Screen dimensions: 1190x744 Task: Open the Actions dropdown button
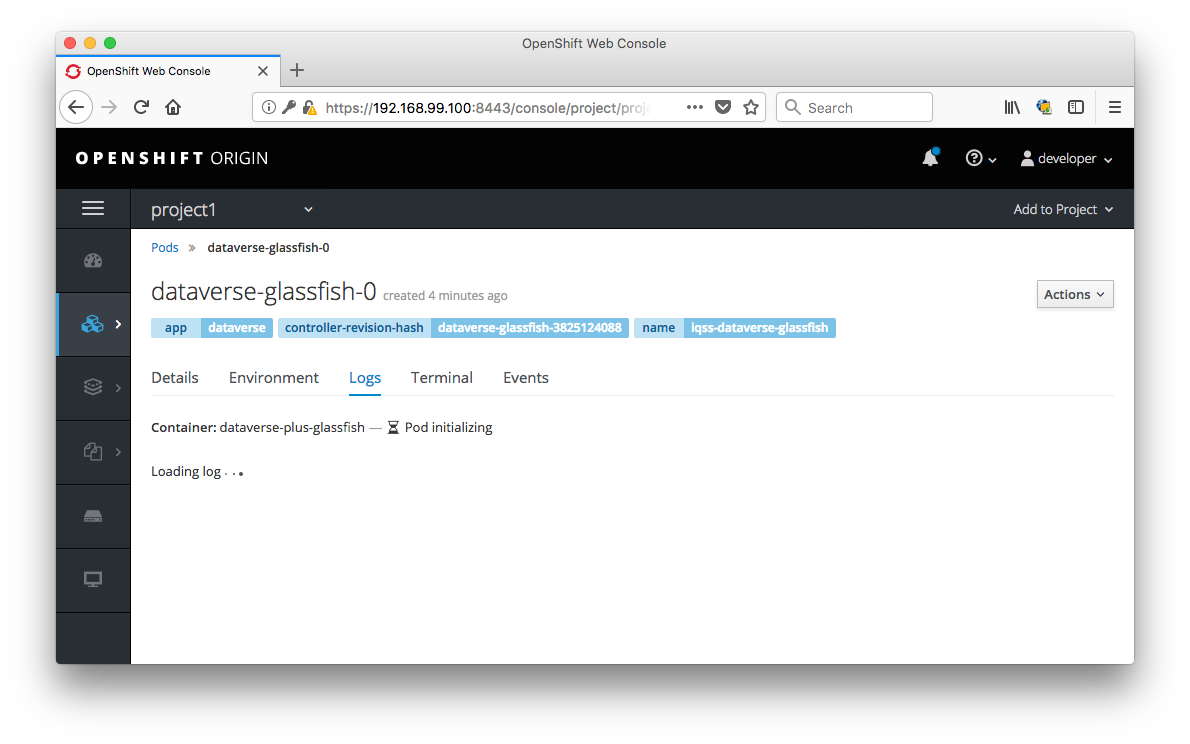click(1075, 295)
